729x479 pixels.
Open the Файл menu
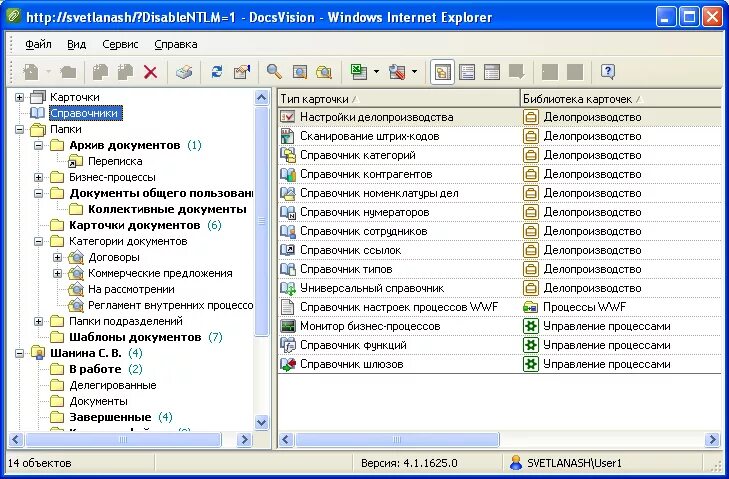point(38,44)
